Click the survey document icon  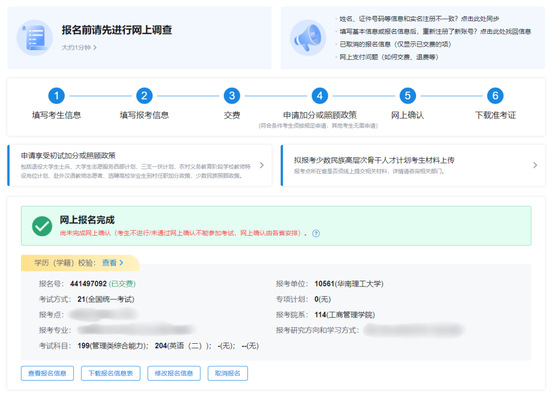coord(35,37)
